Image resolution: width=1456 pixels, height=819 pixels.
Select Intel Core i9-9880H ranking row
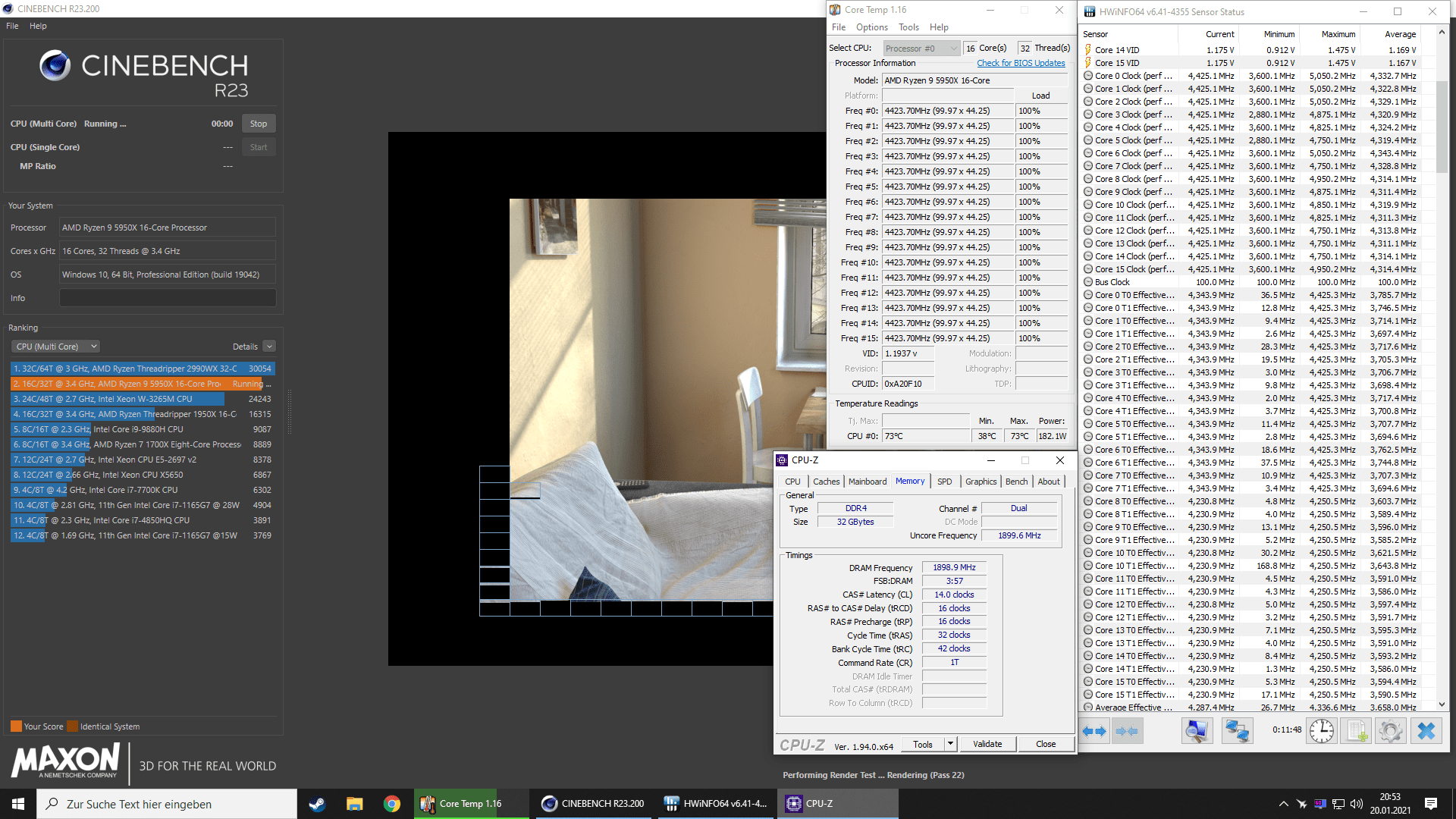click(143, 429)
